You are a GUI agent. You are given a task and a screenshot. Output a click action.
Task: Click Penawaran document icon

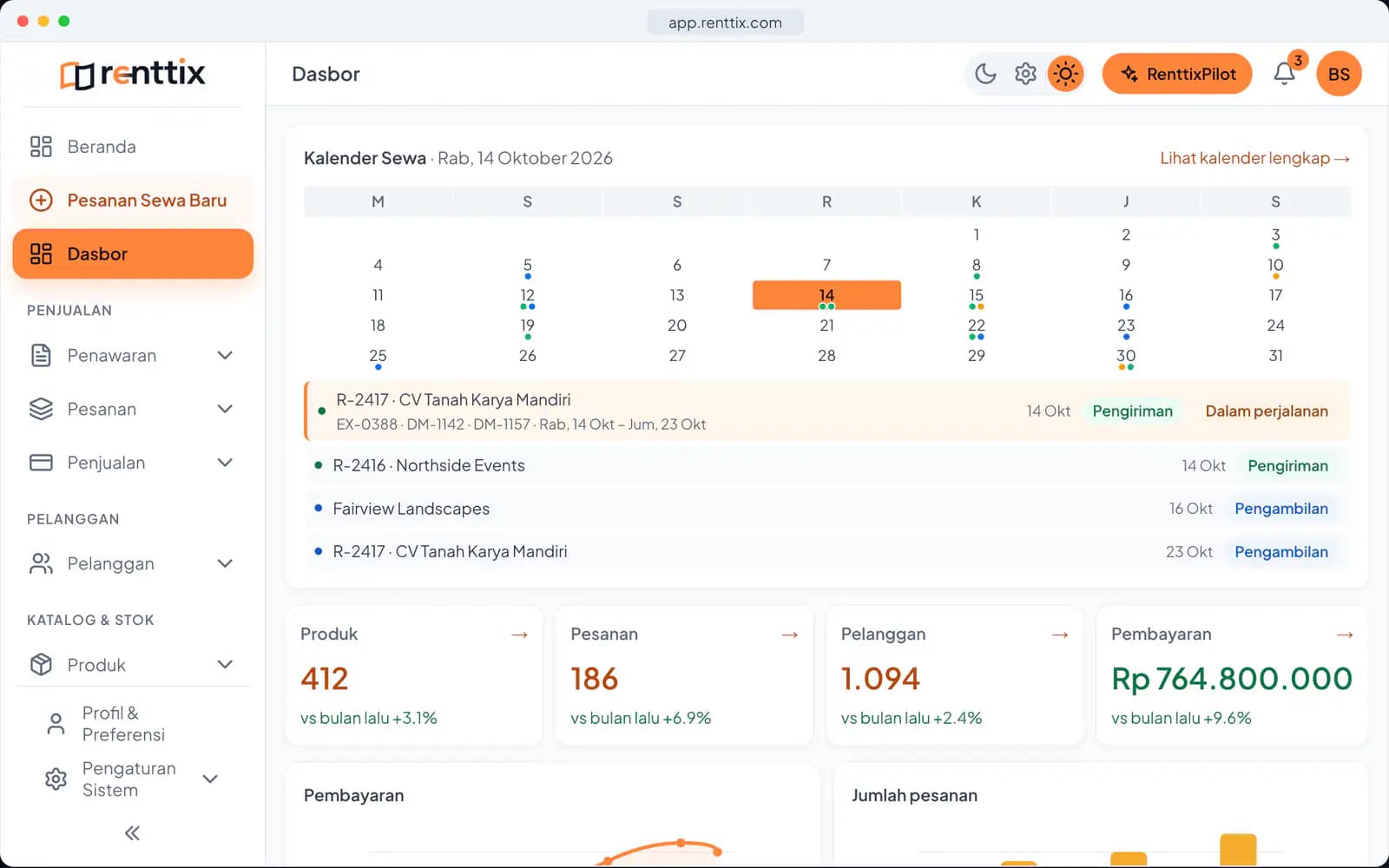[41, 355]
